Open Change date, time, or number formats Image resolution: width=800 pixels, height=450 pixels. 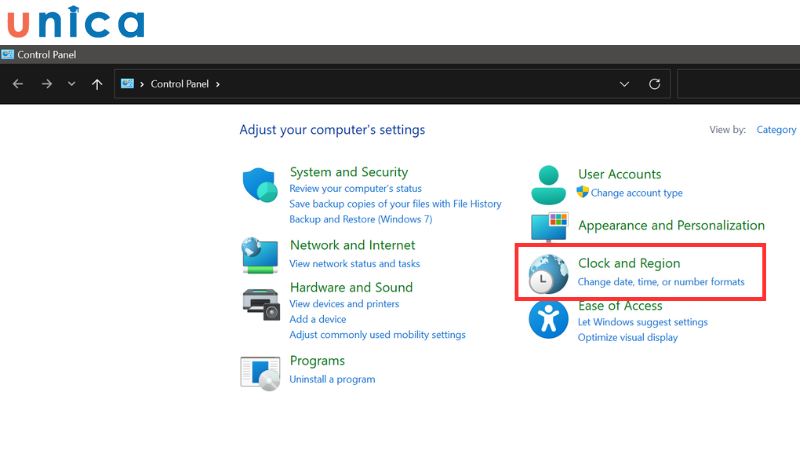[x=661, y=282]
